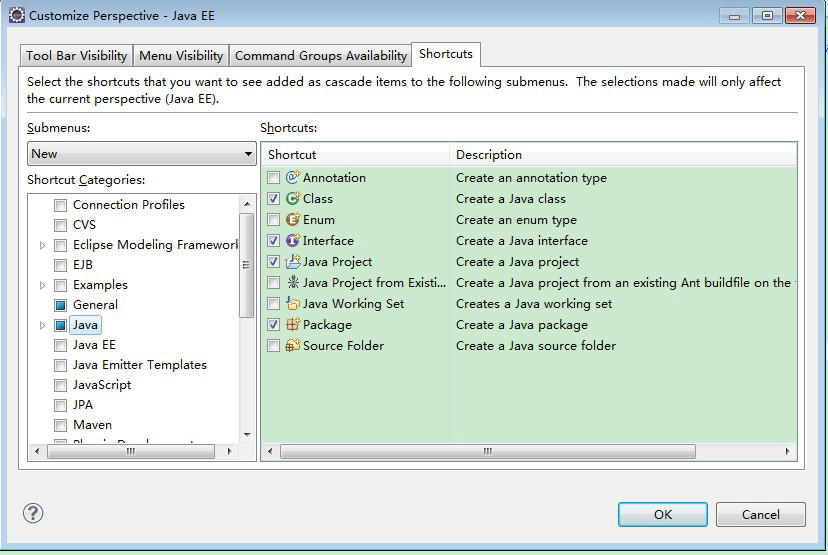Click the green Class icon

pos(293,199)
